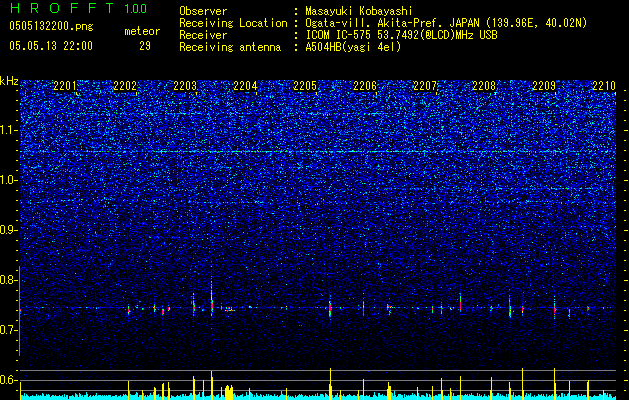This screenshot has height=400, width=629.
Task: Click the kHz axis unit label
Action: (9, 81)
